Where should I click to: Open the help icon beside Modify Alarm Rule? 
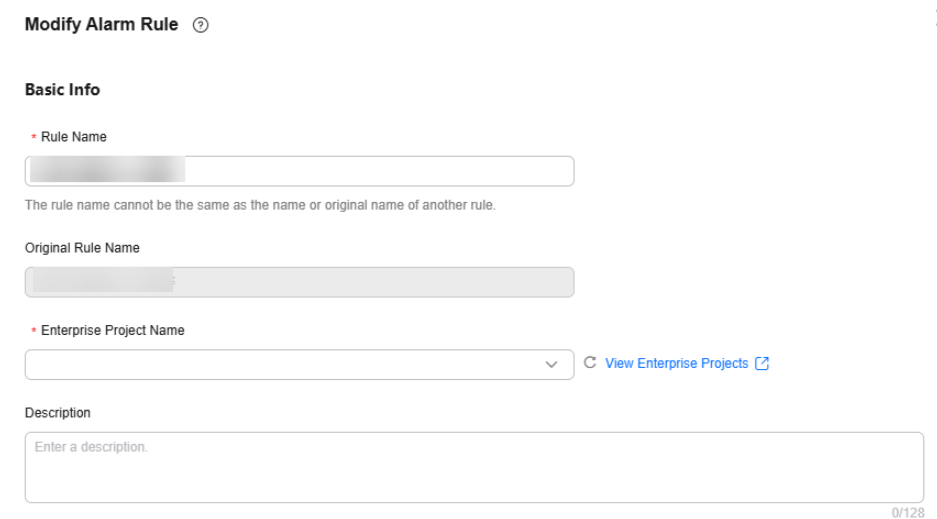[201, 25]
